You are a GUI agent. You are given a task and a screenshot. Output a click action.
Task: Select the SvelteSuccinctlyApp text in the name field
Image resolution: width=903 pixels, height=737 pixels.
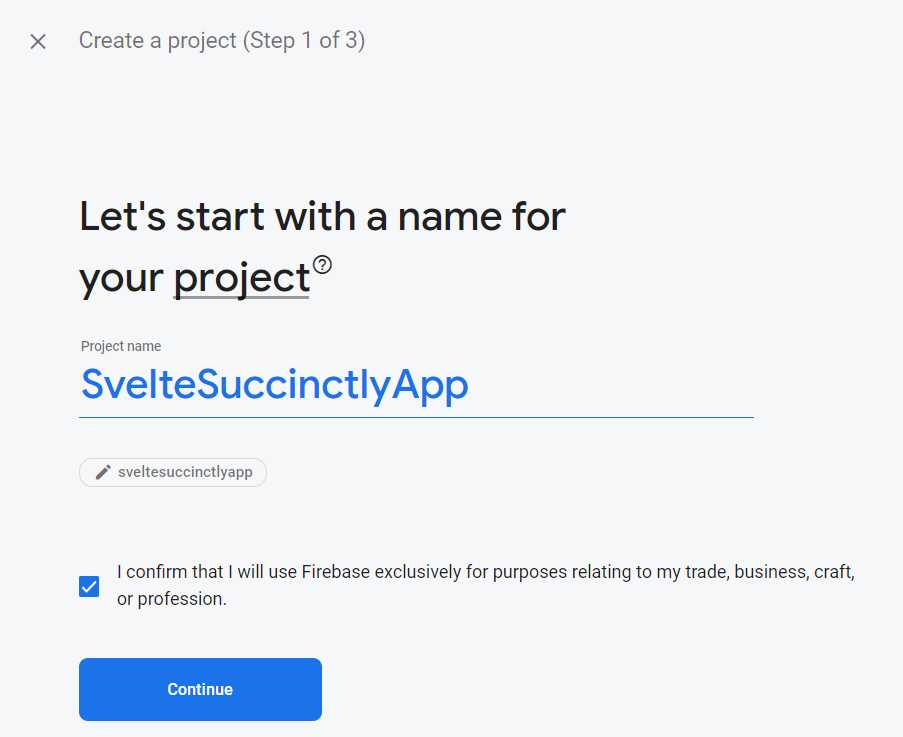pos(274,385)
